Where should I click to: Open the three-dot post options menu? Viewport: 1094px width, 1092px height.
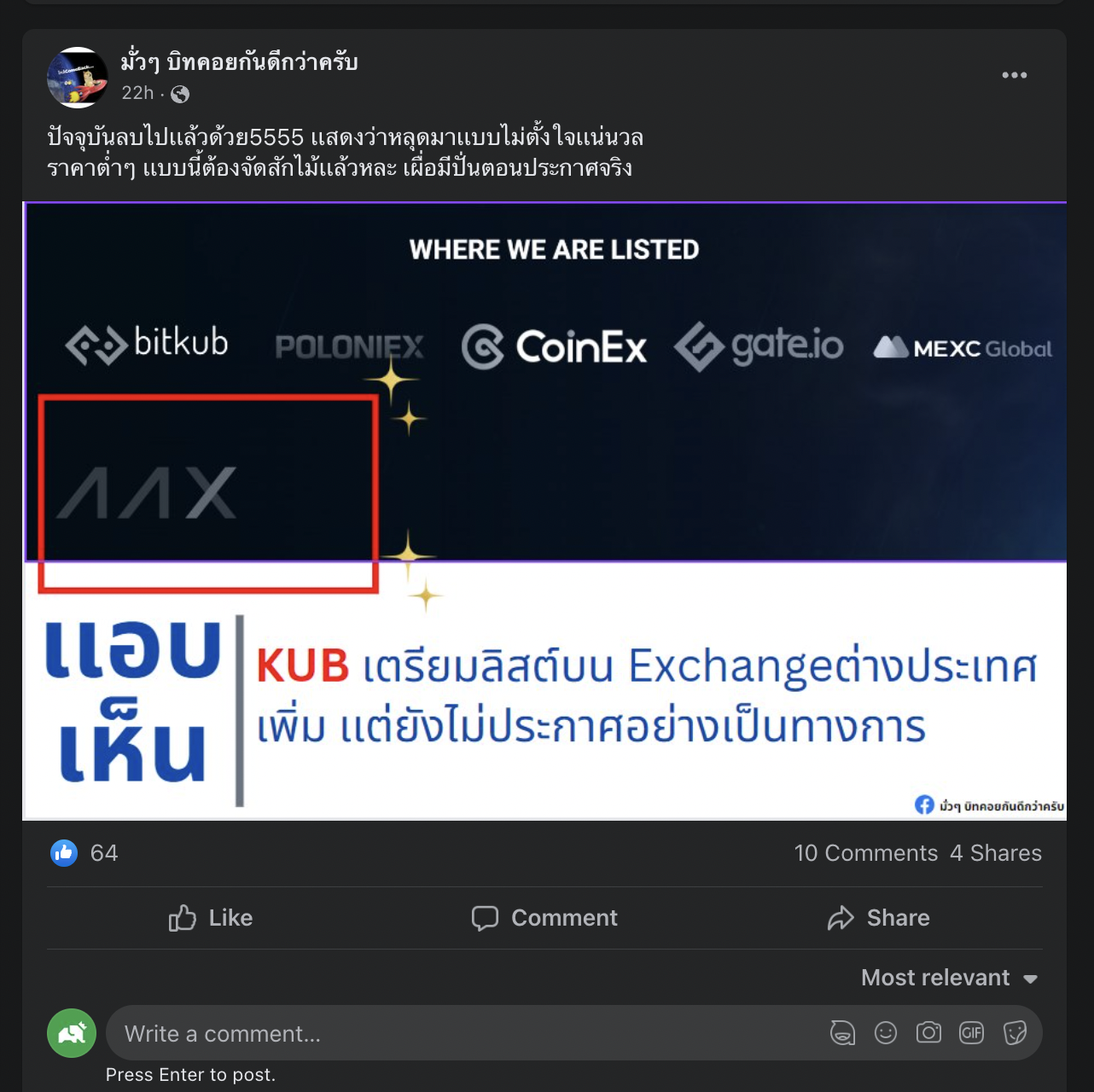click(x=1014, y=75)
